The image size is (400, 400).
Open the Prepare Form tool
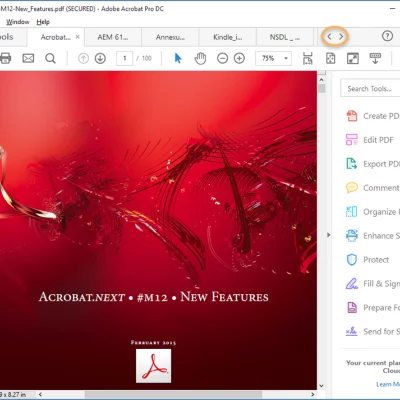[x=373, y=308]
